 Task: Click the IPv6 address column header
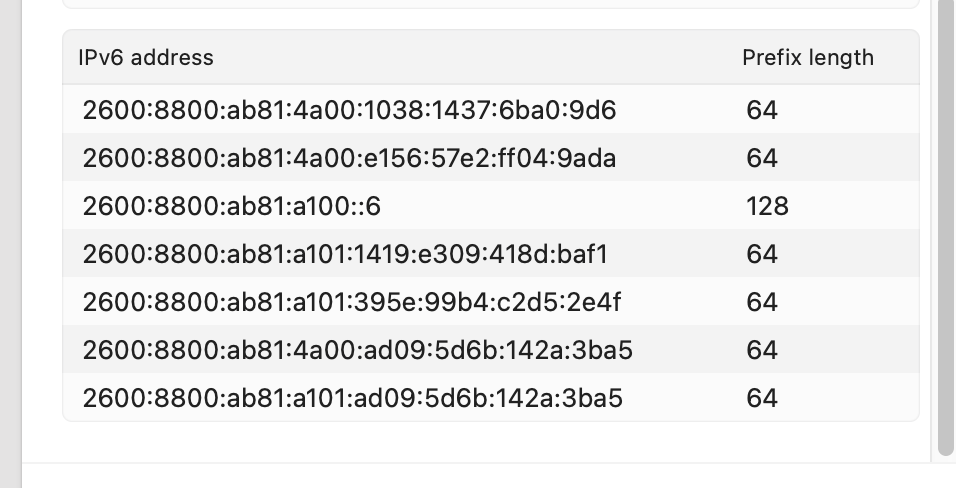point(146,58)
